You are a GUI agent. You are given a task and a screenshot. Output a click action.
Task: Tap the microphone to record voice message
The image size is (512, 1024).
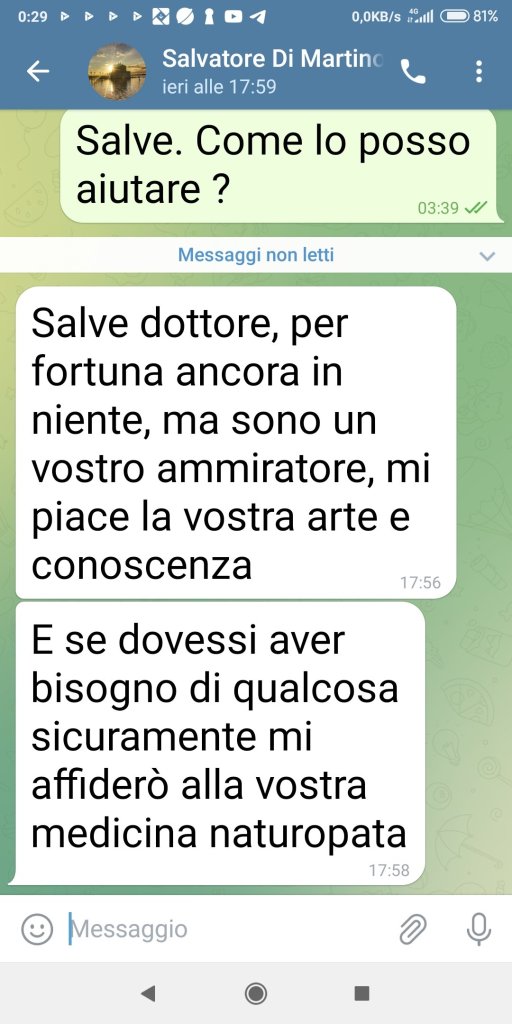coord(479,929)
